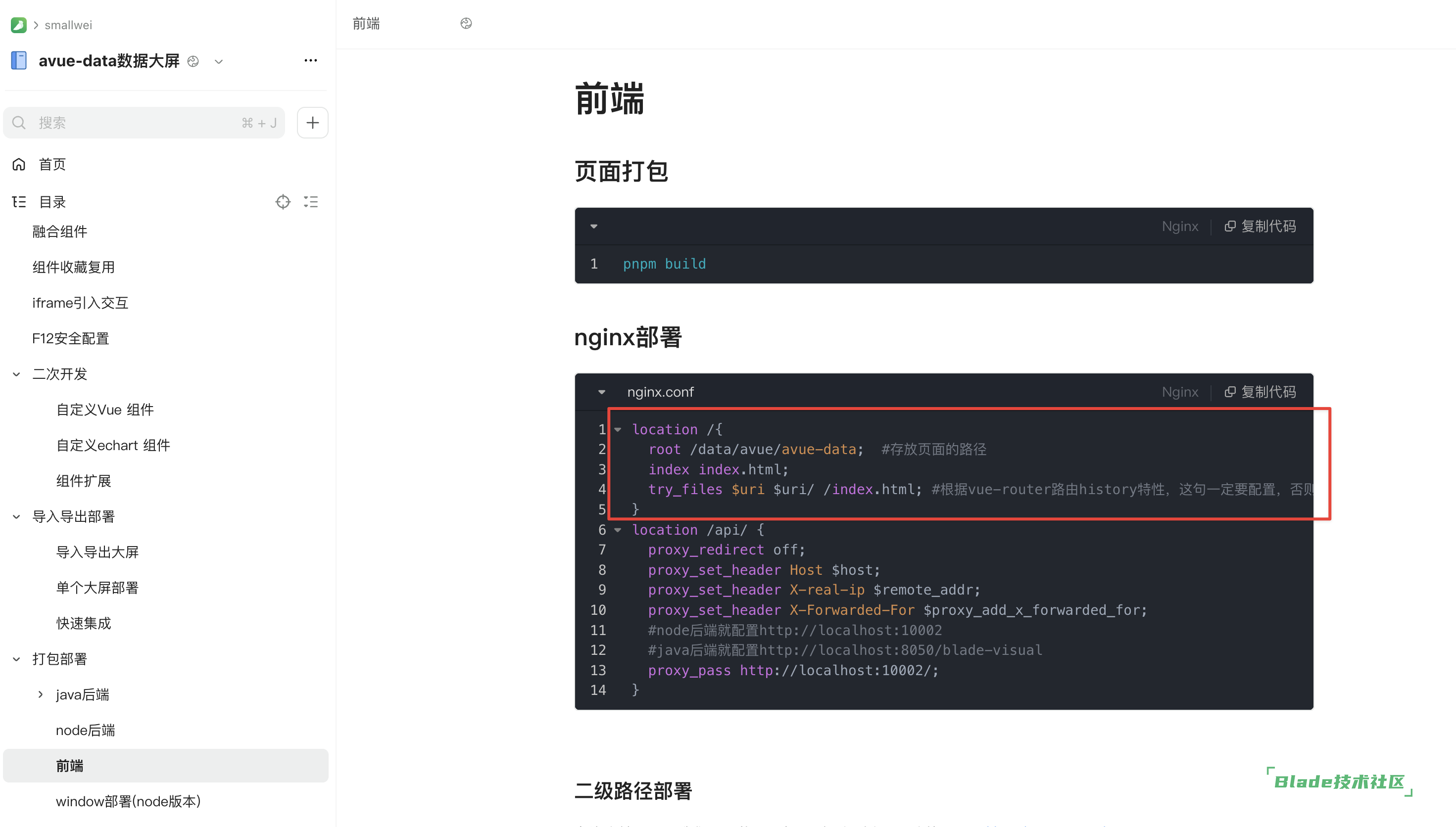Click the tree list icon beside 目录

tap(19, 202)
